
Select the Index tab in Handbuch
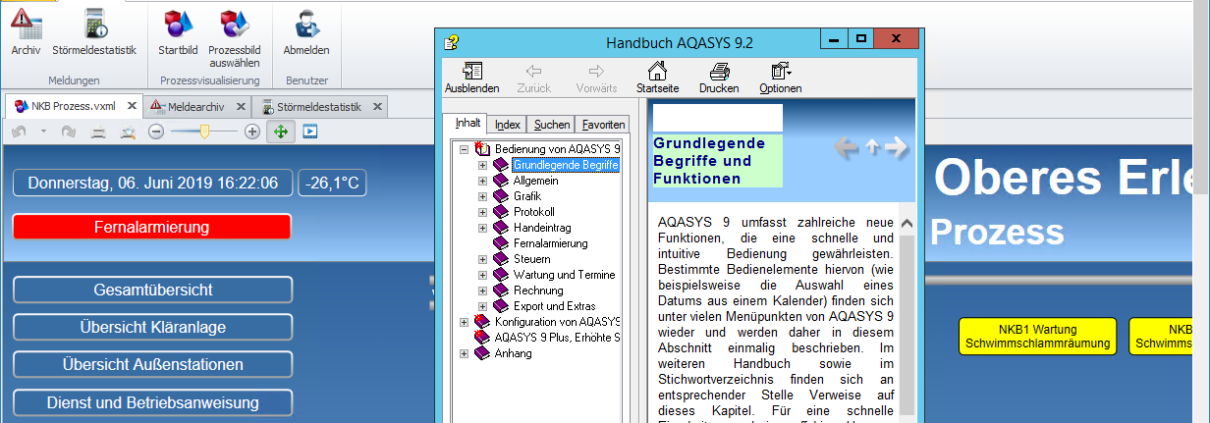pos(507,125)
